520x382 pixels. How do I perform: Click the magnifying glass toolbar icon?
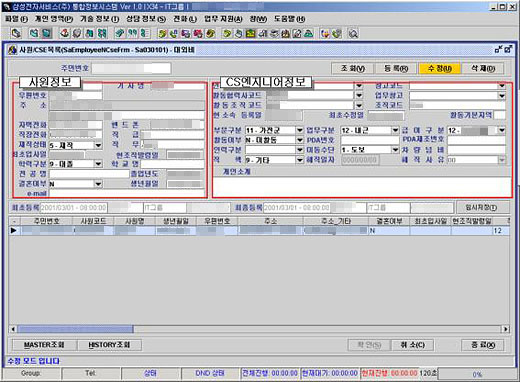pyautogui.click(x=353, y=33)
